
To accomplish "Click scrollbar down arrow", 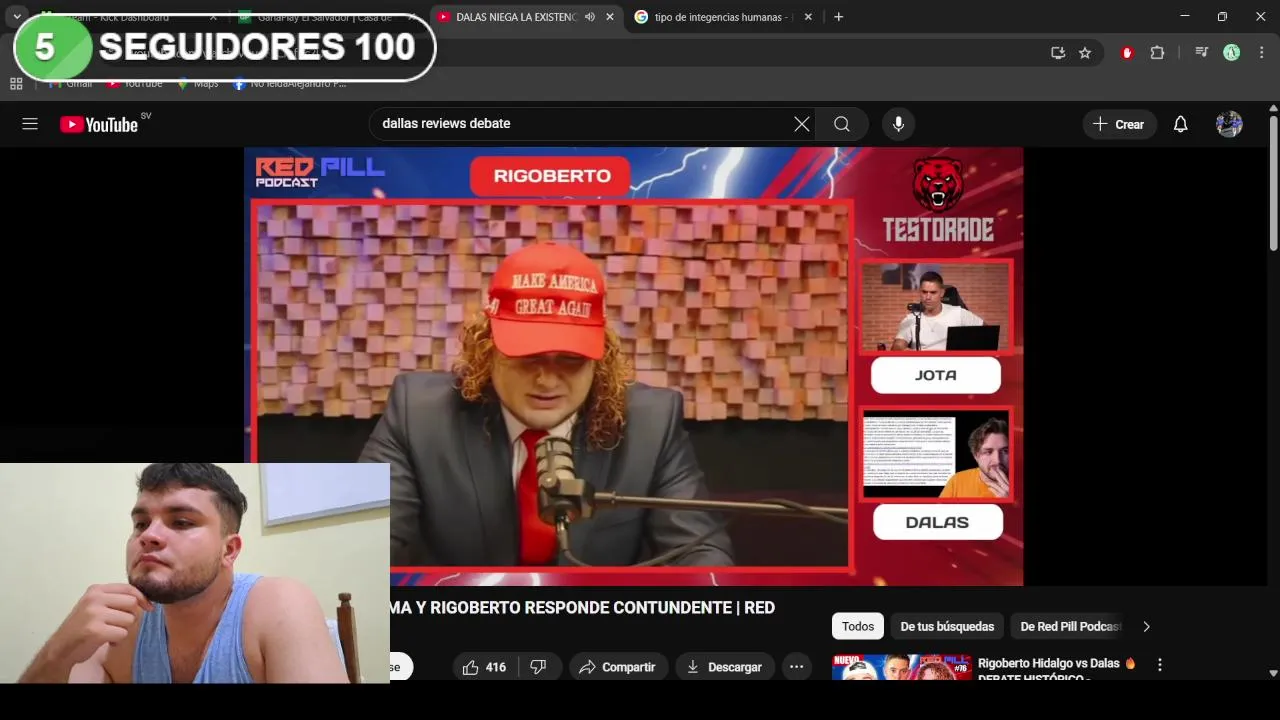I will (x=1273, y=674).
